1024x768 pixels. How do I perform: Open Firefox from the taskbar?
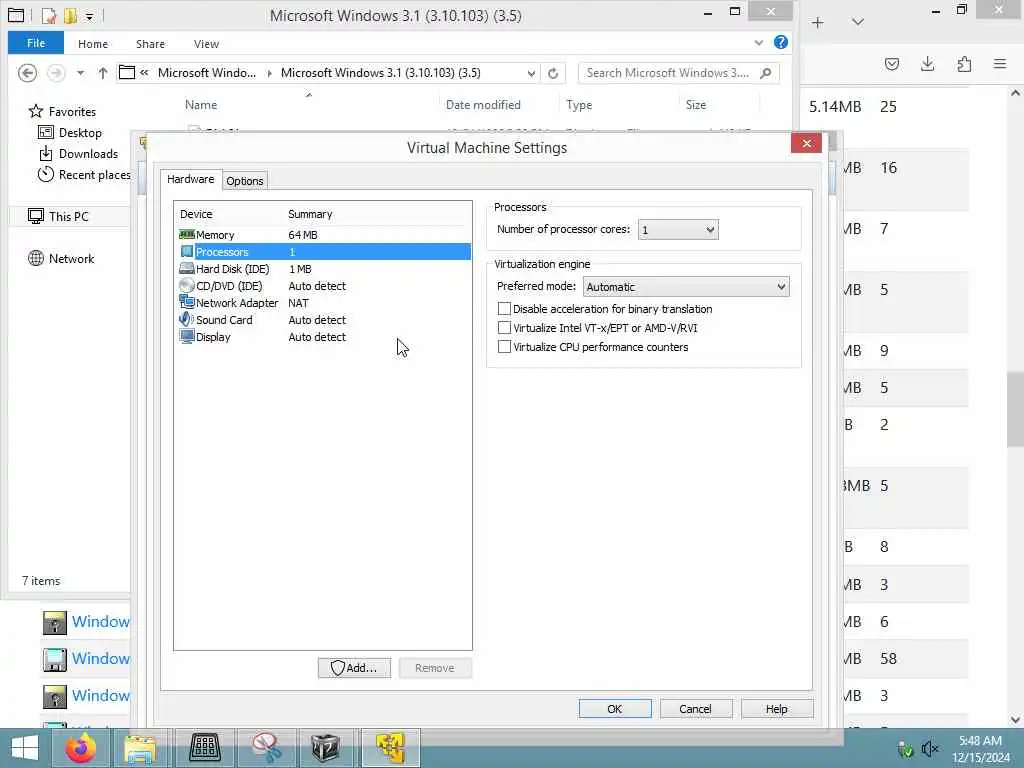[x=81, y=748]
